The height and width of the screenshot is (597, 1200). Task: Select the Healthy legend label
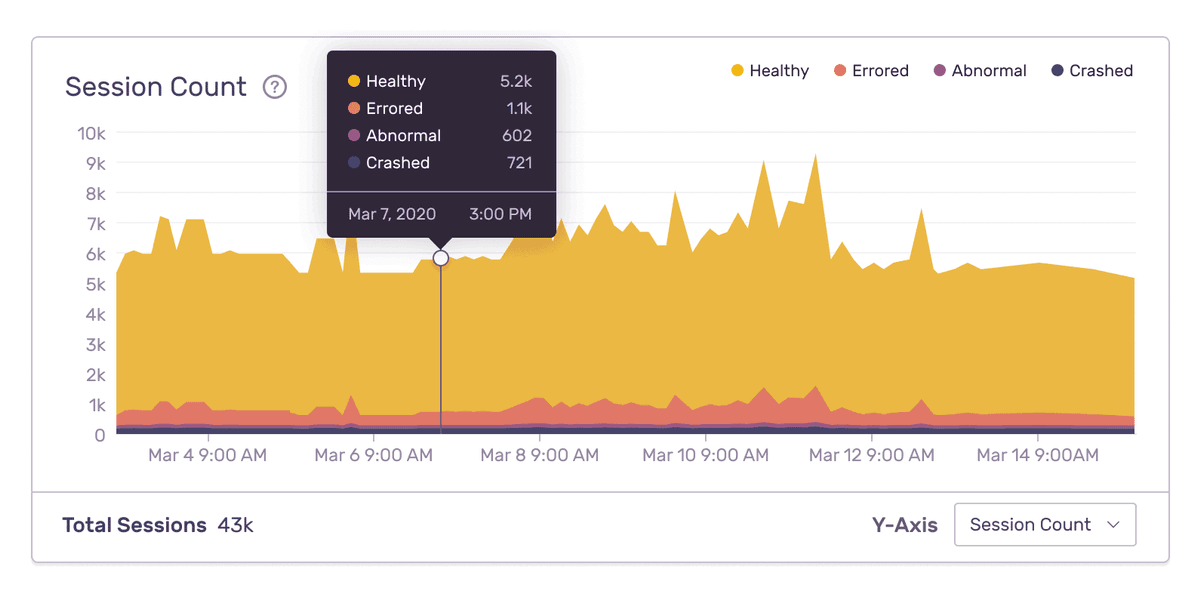pos(782,70)
